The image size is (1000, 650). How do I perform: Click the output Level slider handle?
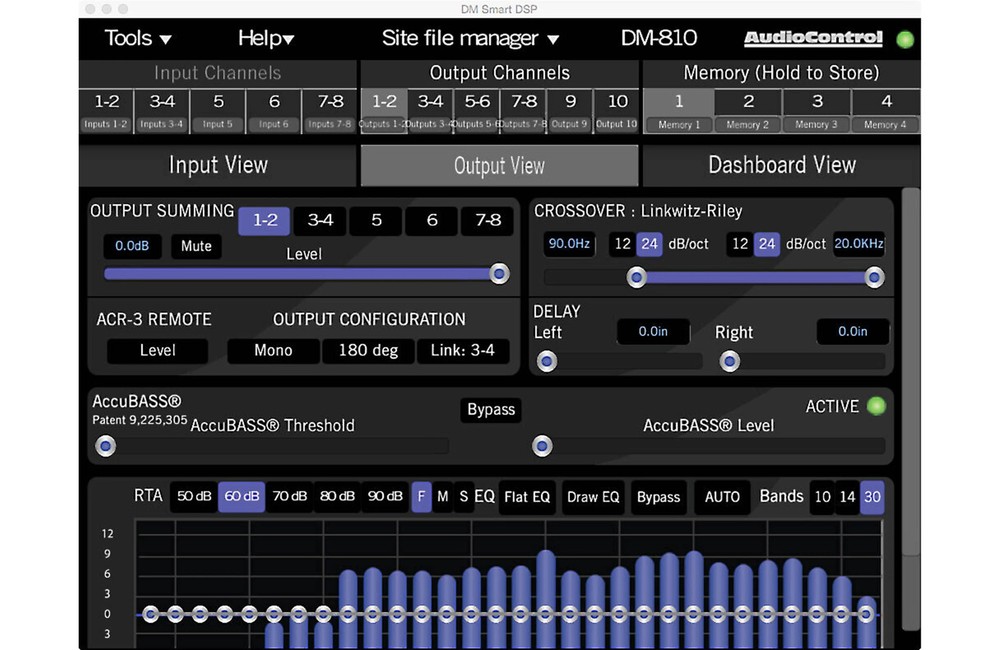(499, 274)
